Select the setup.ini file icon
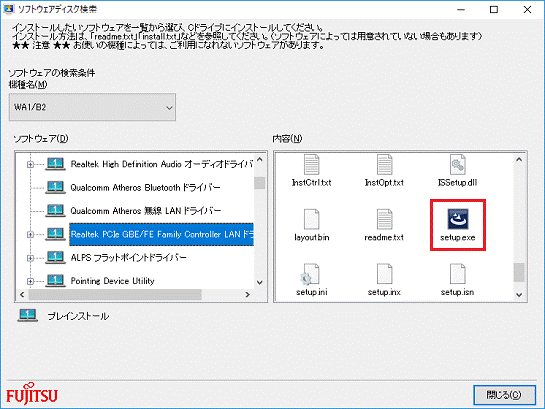The image size is (545, 409). pyautogui.click(x=310, y=274)
